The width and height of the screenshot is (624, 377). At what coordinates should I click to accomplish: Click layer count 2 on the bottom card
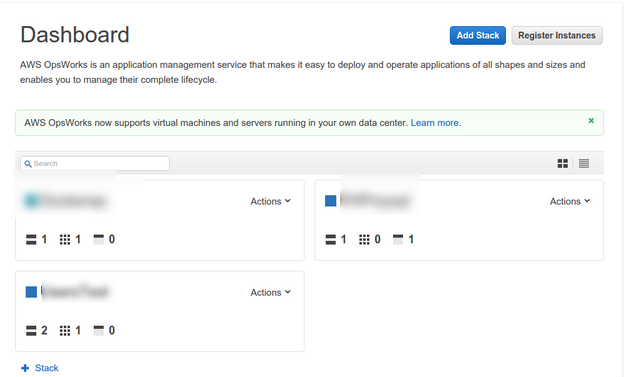pos(44,330)
